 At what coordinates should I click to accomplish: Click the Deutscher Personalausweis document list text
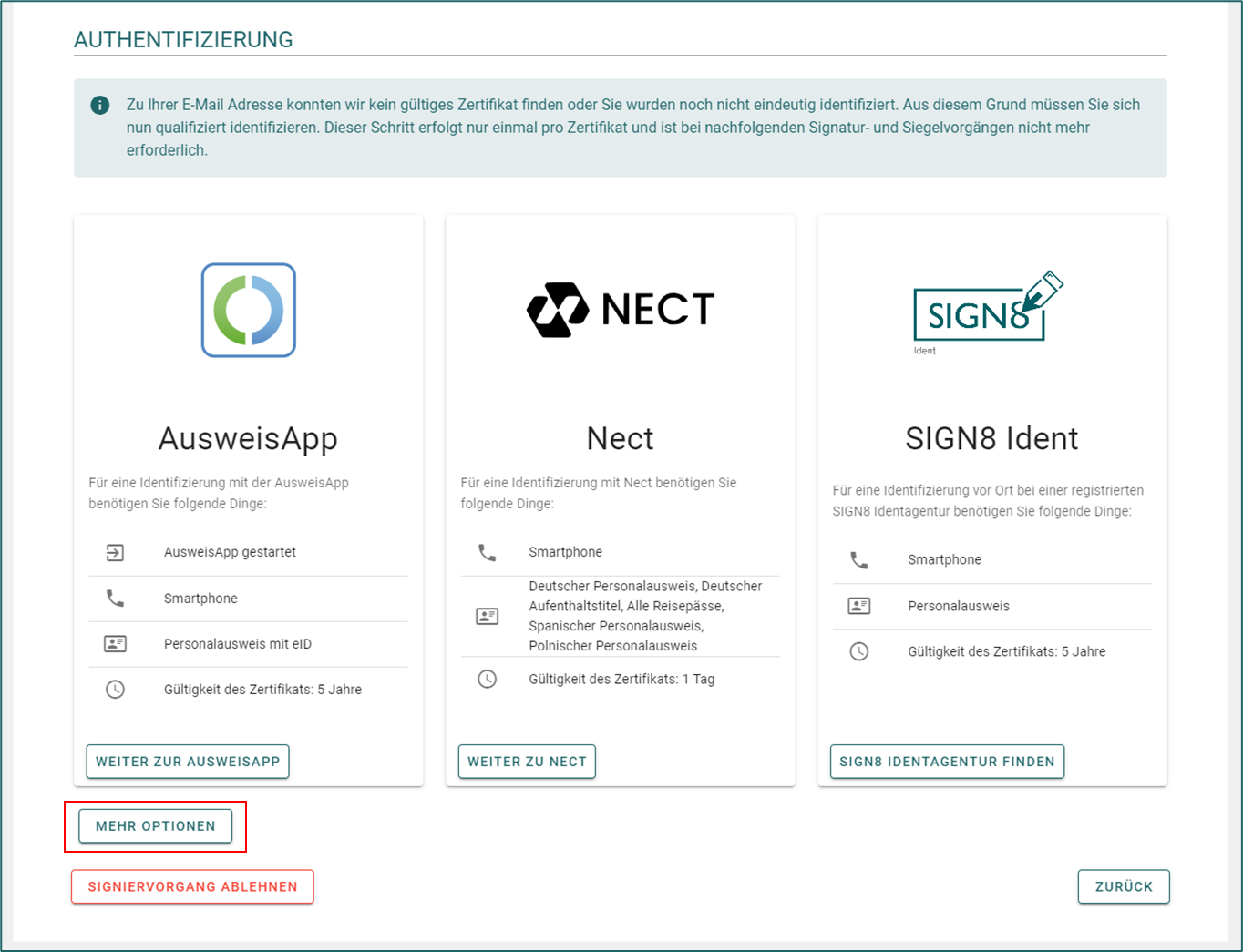click(645, 616)
